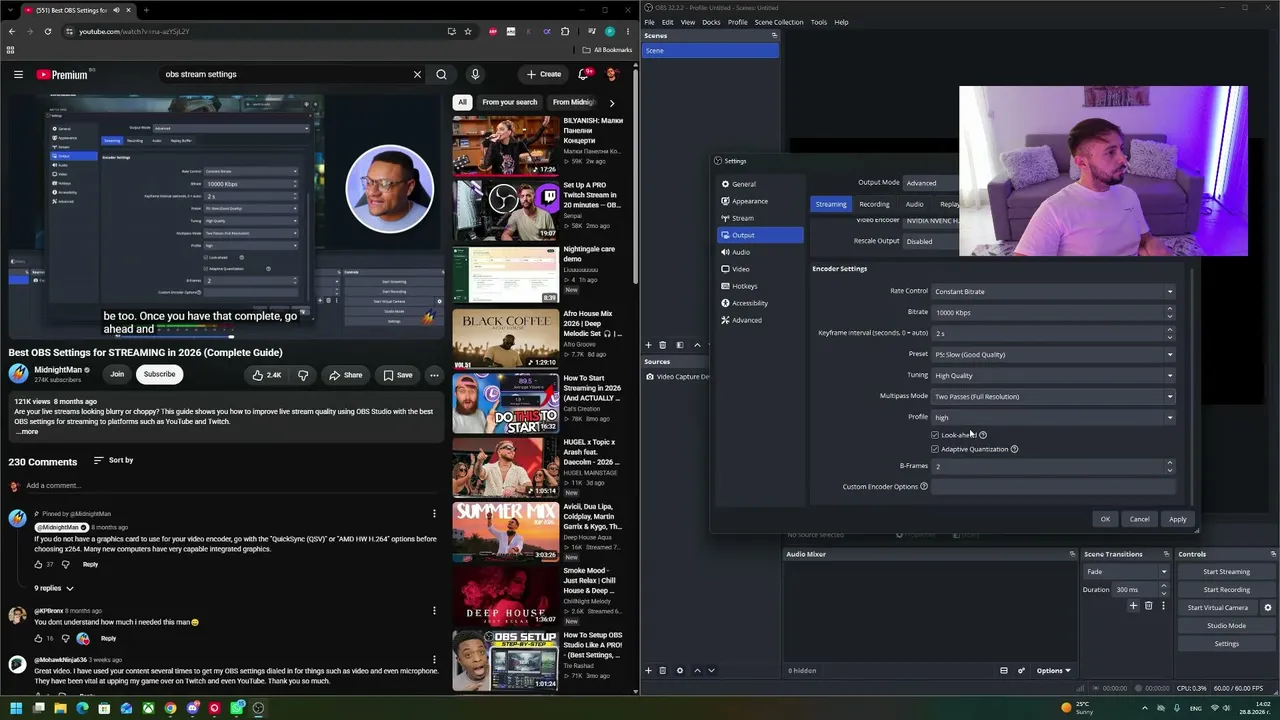
Task: Open source properties gear in Sources panel
Action: pyautogui.click(x=680, y=670)
